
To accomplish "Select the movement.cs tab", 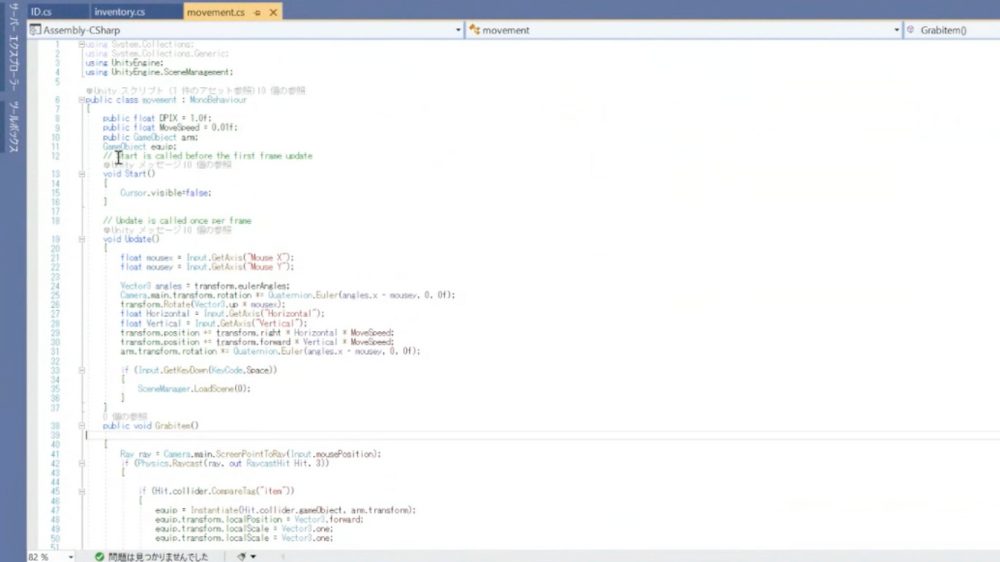I will (x=216, y=12).
